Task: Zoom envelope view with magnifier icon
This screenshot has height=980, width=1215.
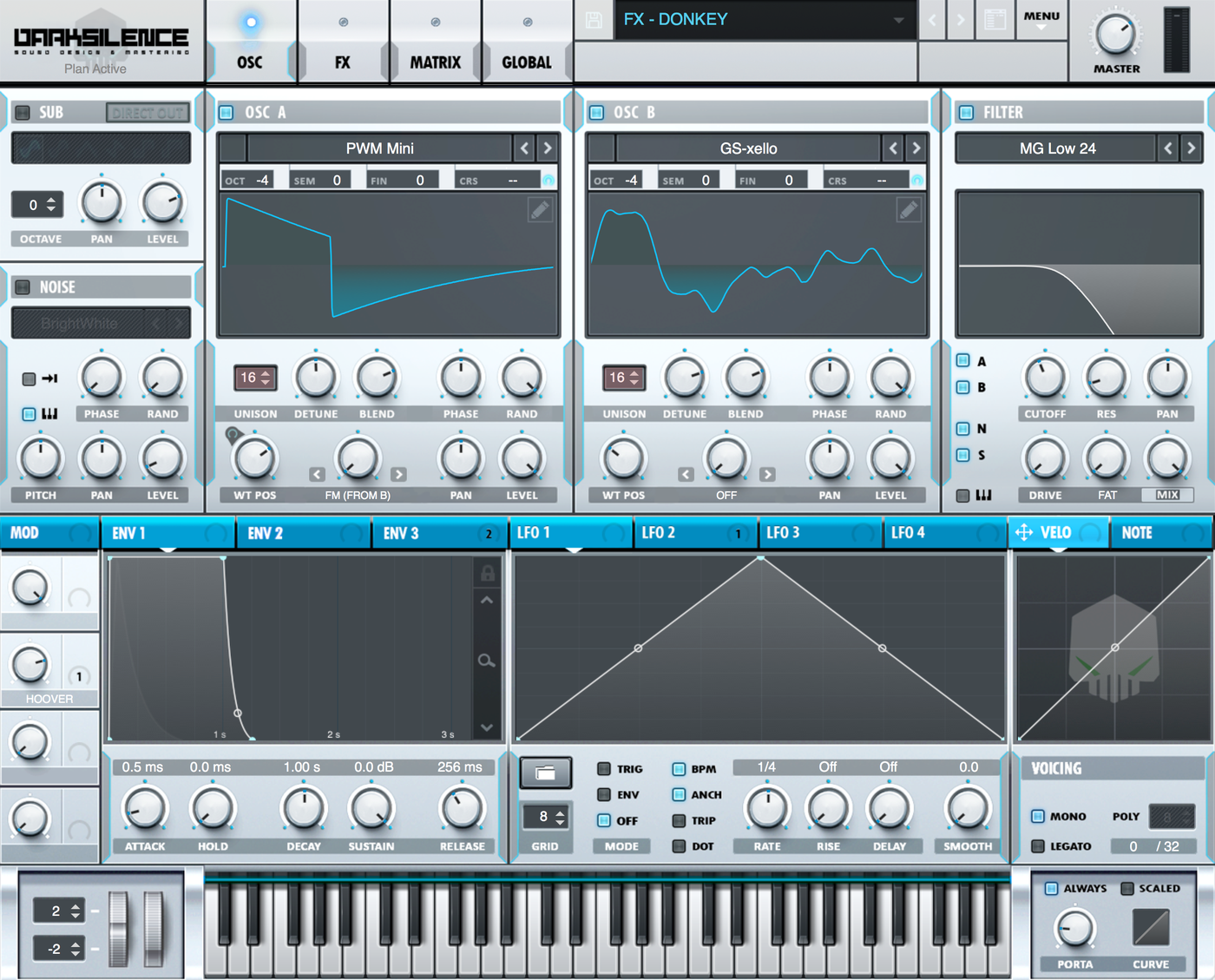Action: 487,661
